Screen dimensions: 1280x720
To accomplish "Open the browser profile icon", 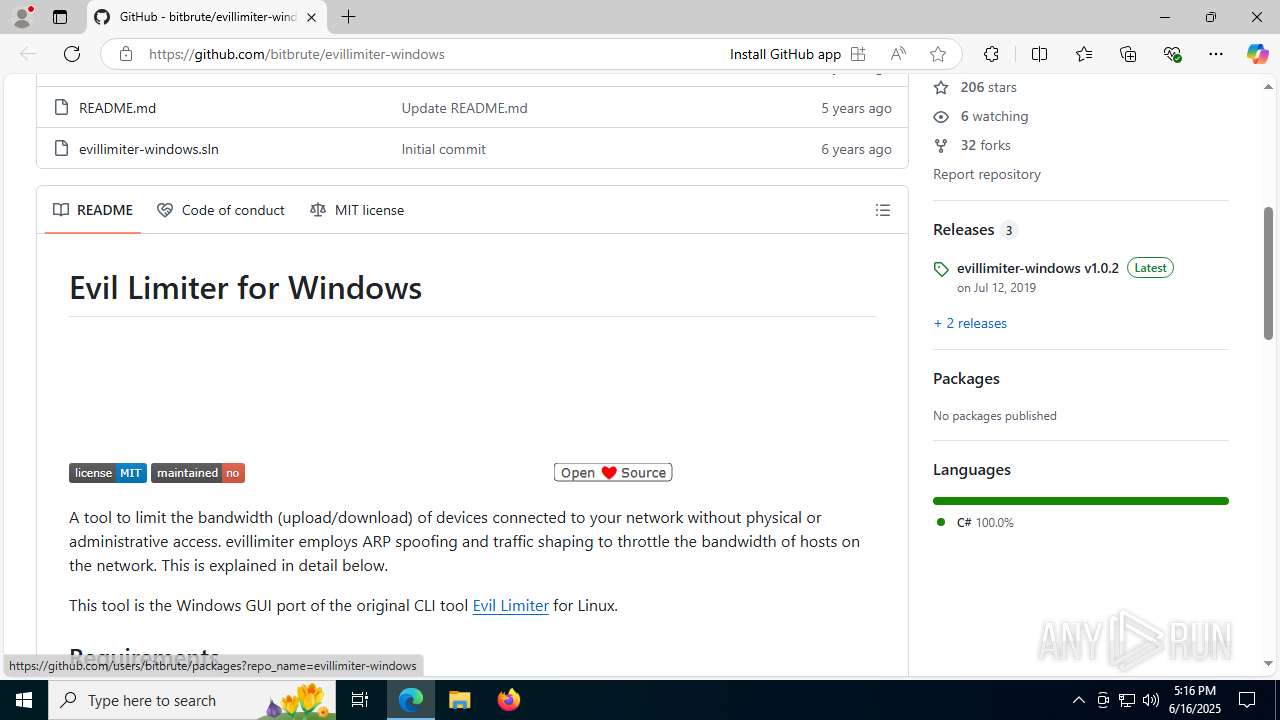I will point(22,17).
